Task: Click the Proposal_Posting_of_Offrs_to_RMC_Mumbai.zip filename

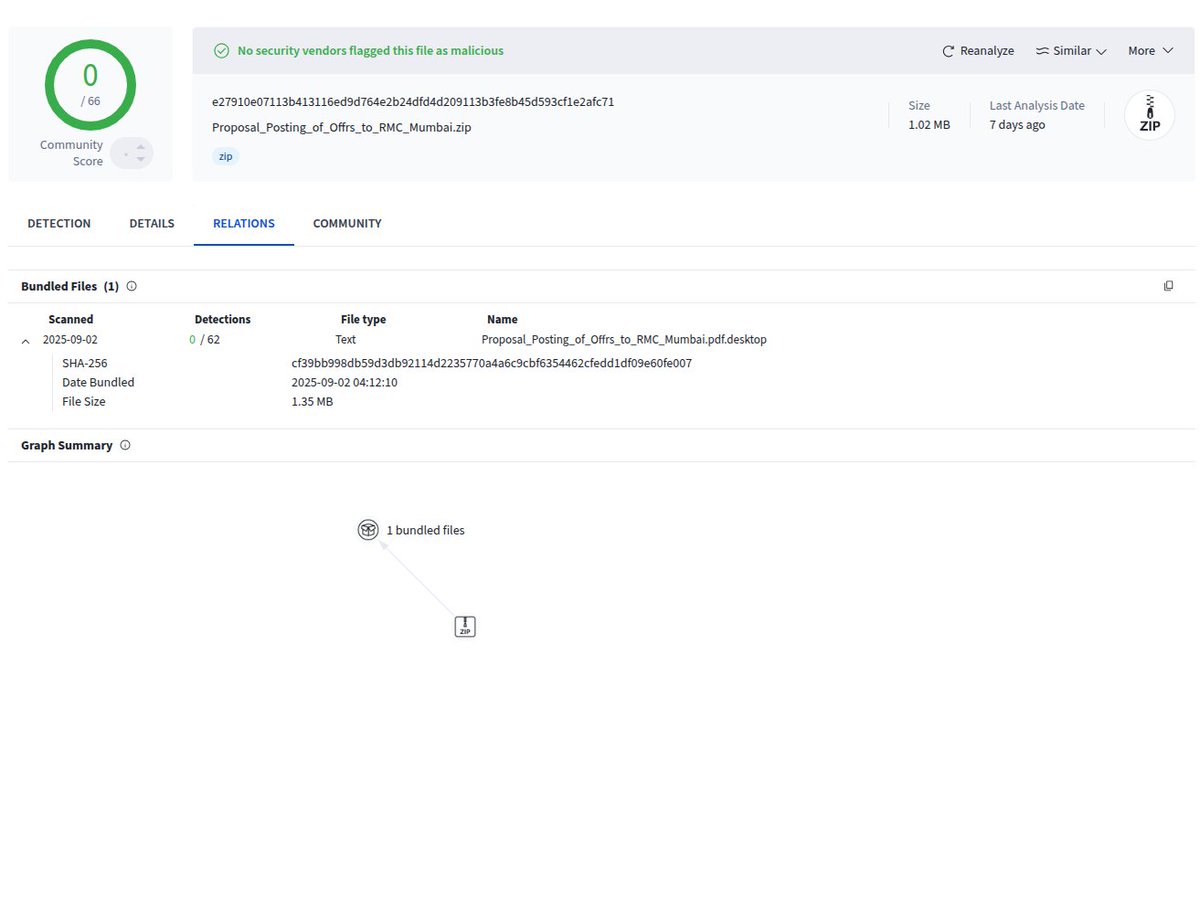Action: pyautogui.click(x=340, y=127)
